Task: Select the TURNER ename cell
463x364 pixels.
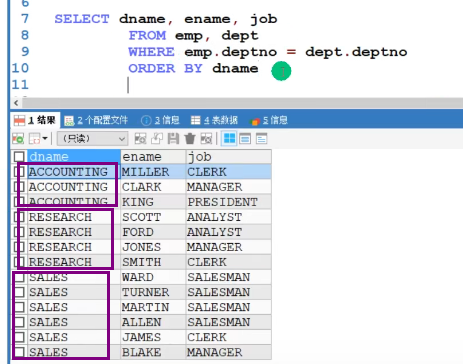Action: pos(153,292)
